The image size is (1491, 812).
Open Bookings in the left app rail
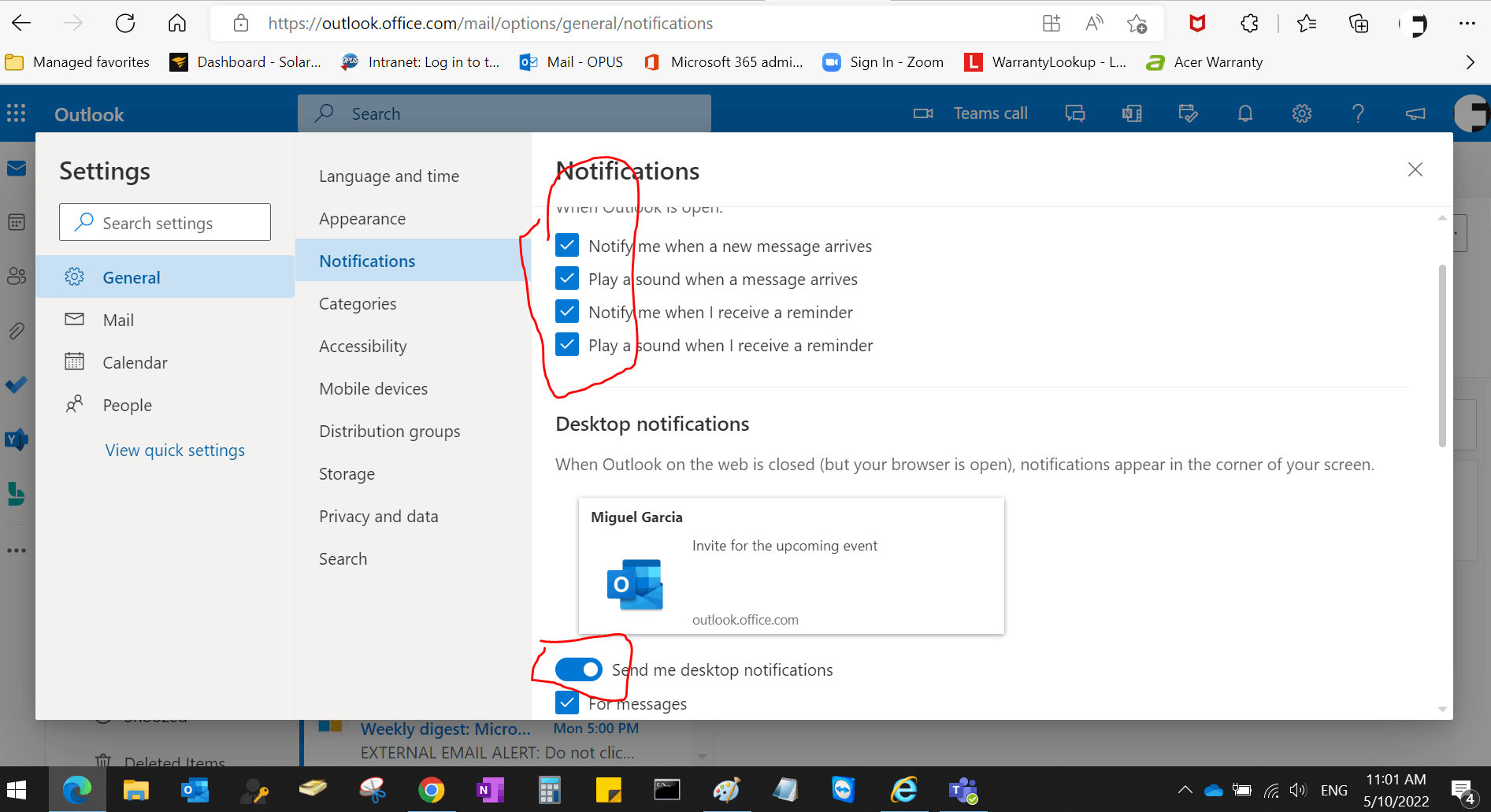[17, 494]
